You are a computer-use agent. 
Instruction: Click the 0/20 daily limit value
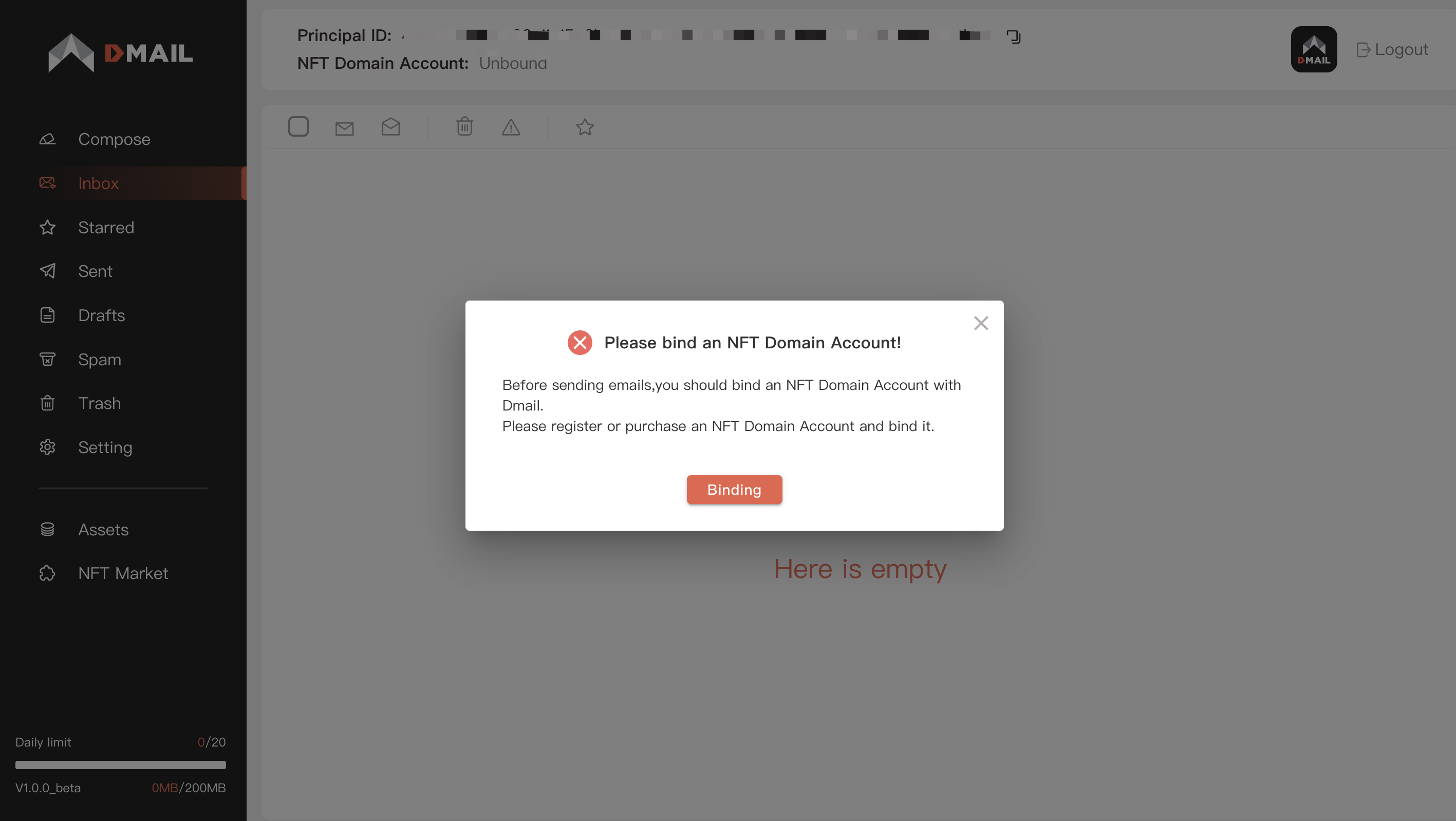coord(211,742)
